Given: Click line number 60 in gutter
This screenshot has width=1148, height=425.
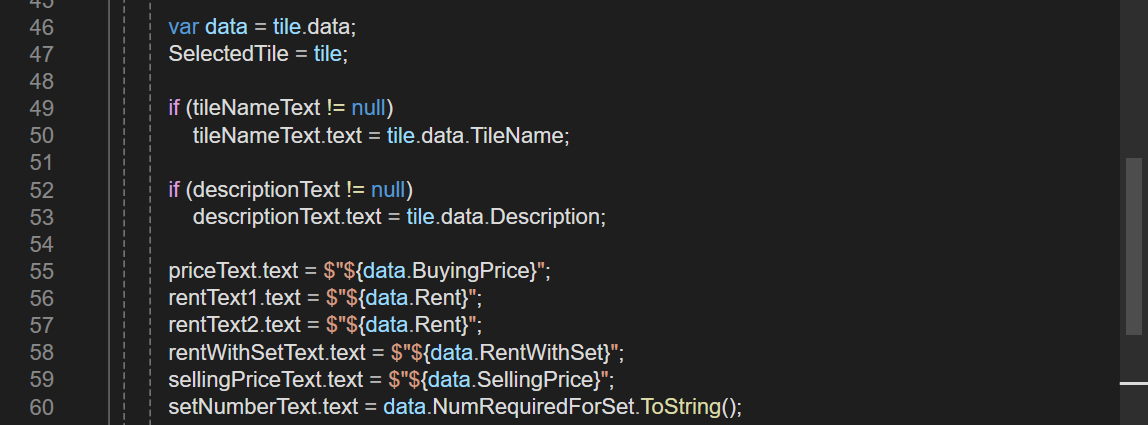Looking at the screenshot, I should [42, 407].
